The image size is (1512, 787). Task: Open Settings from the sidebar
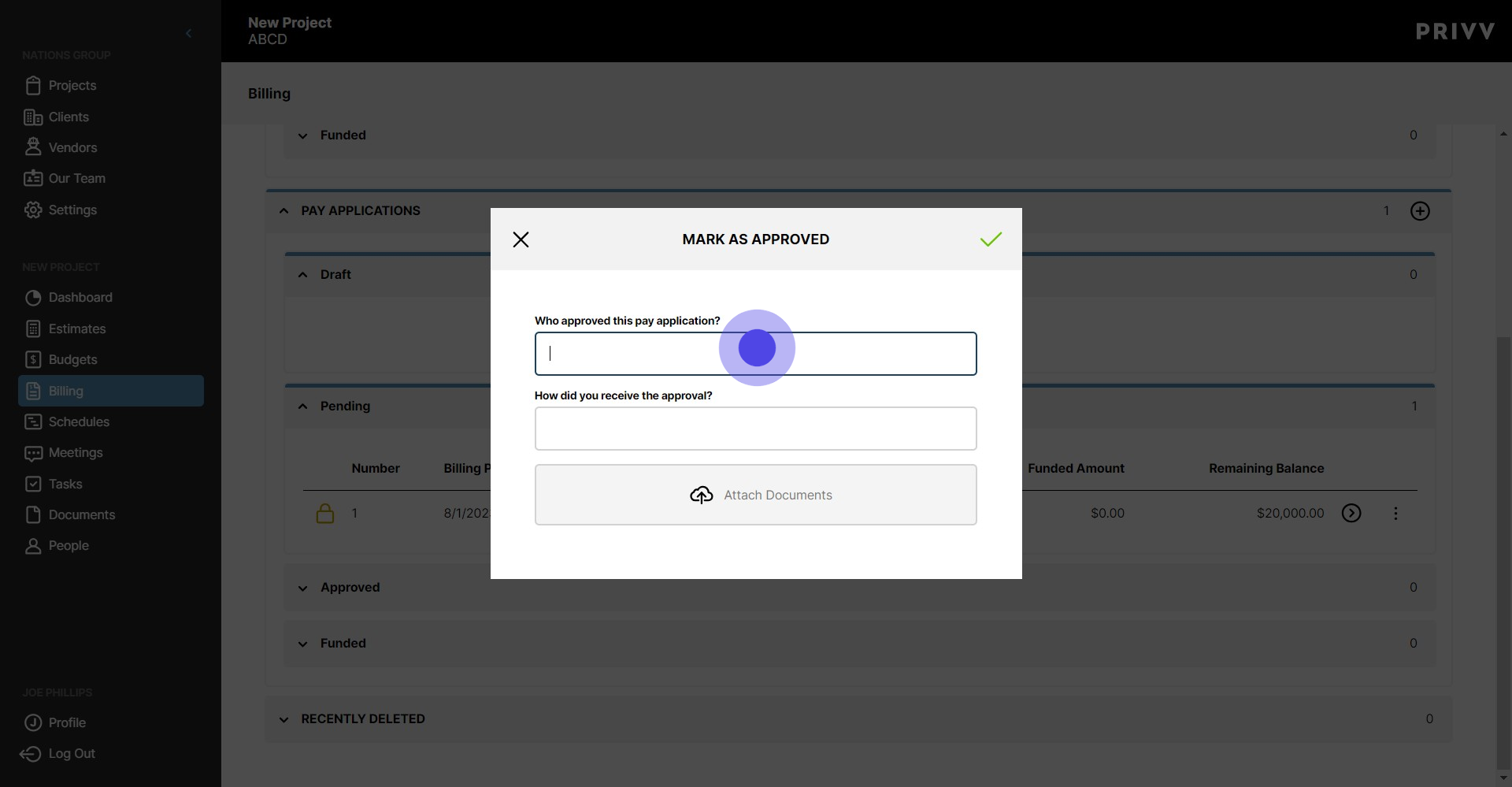72,210
